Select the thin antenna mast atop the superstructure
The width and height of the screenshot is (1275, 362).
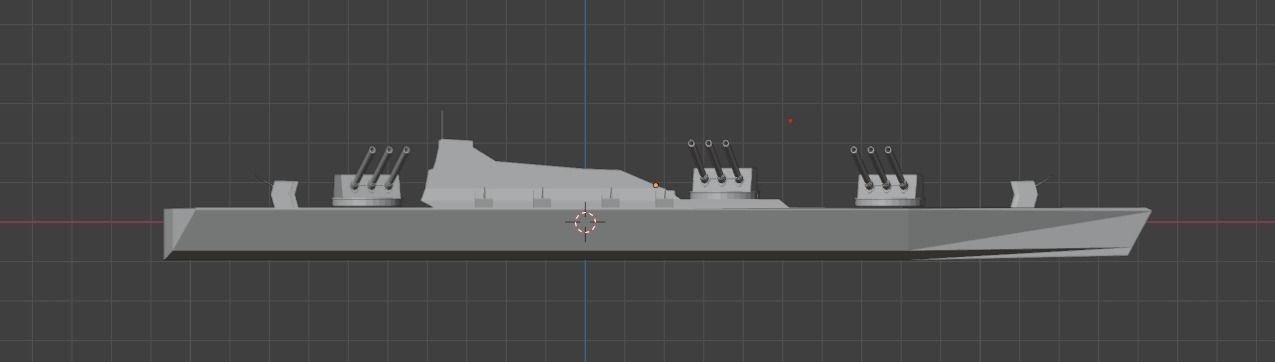coord(442,125)
